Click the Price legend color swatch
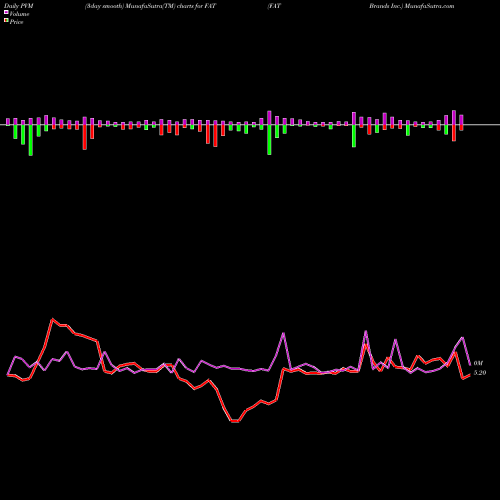 (6, 21)
